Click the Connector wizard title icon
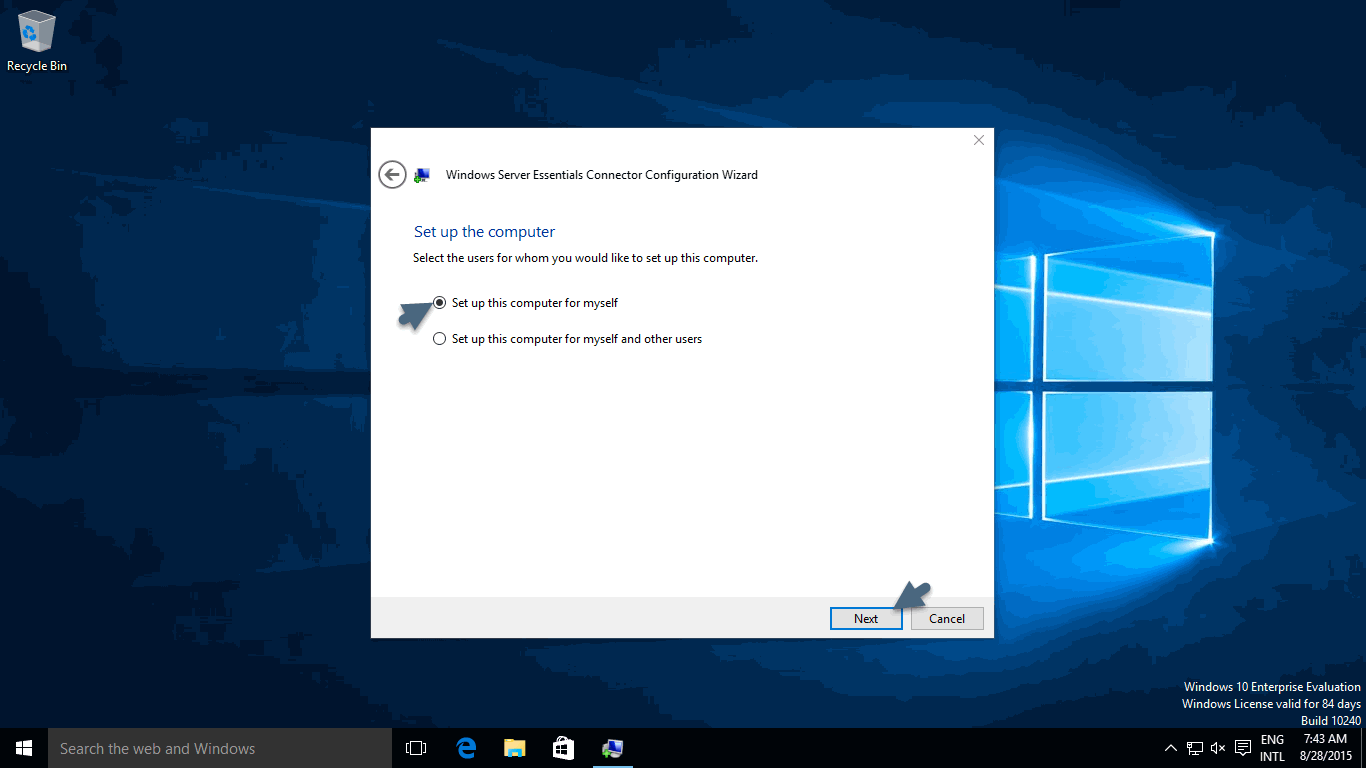This screenshot has height=768, width=1366. point(422,175)
